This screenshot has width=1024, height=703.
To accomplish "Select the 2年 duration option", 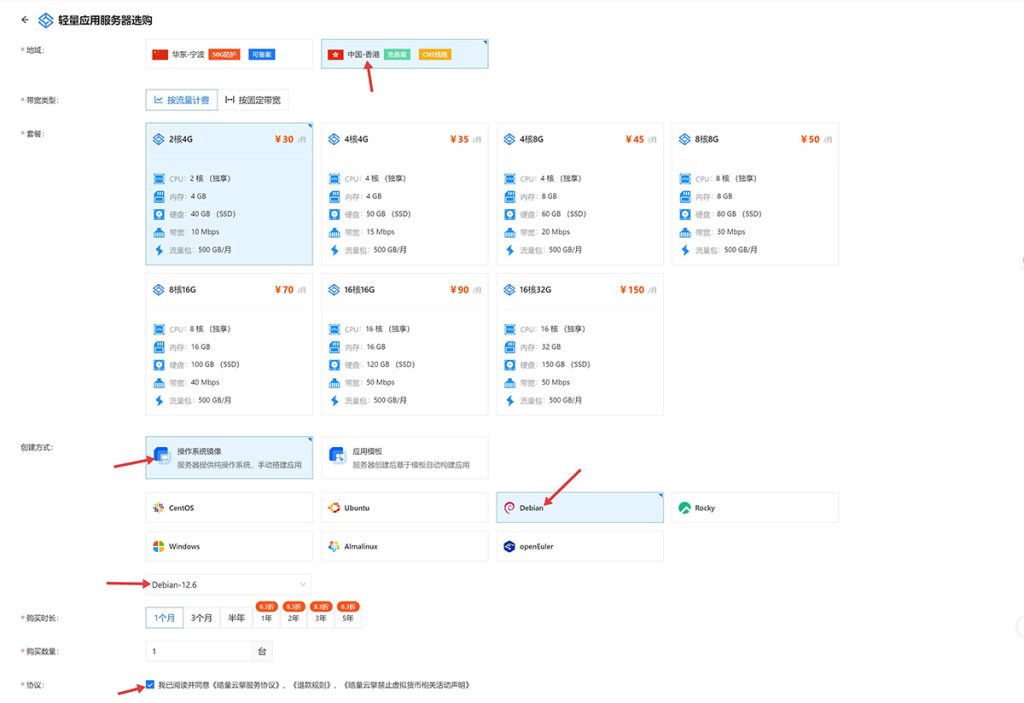I will [294, 618].
